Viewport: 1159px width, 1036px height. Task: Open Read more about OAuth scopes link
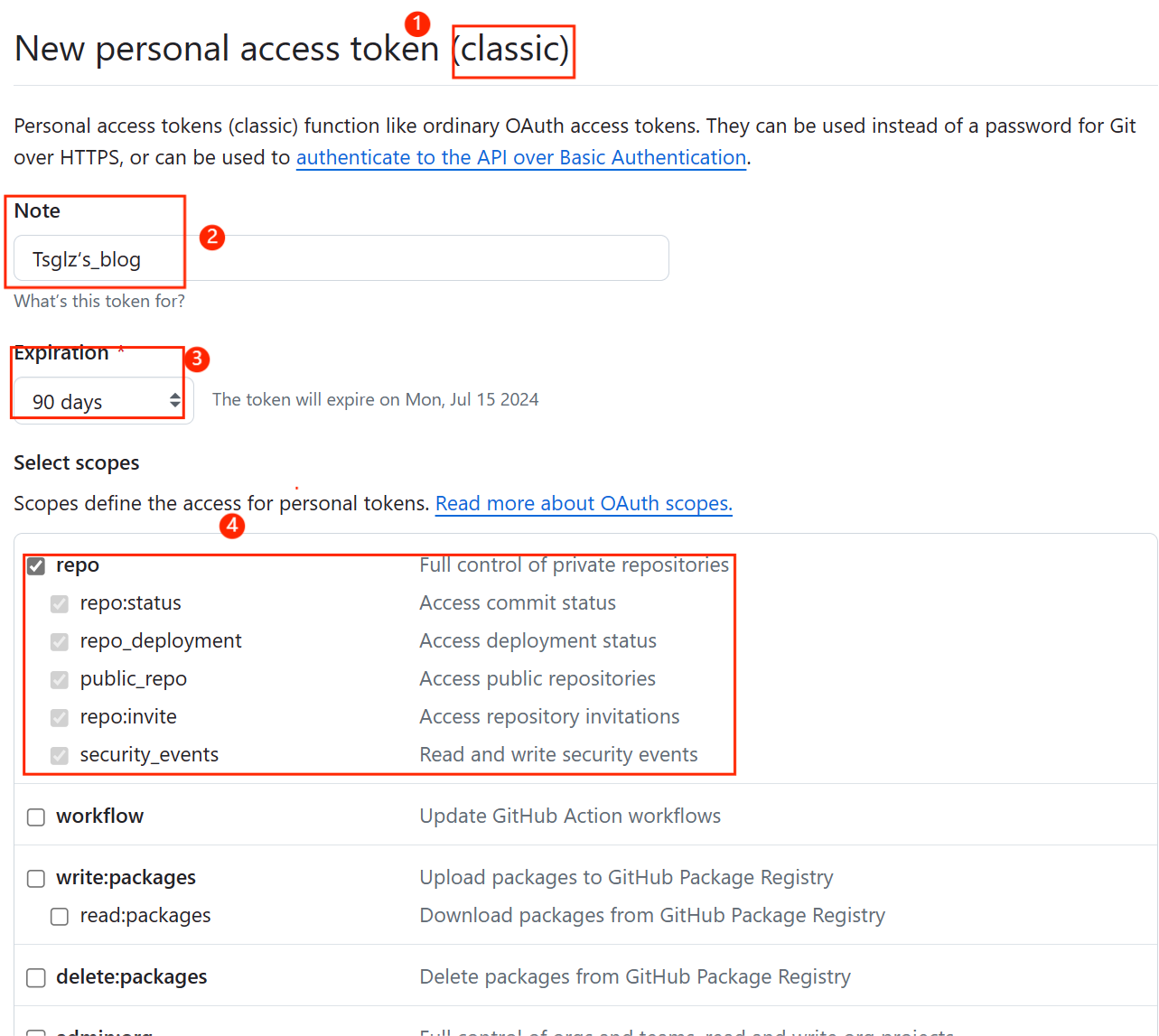pos(584,503)
